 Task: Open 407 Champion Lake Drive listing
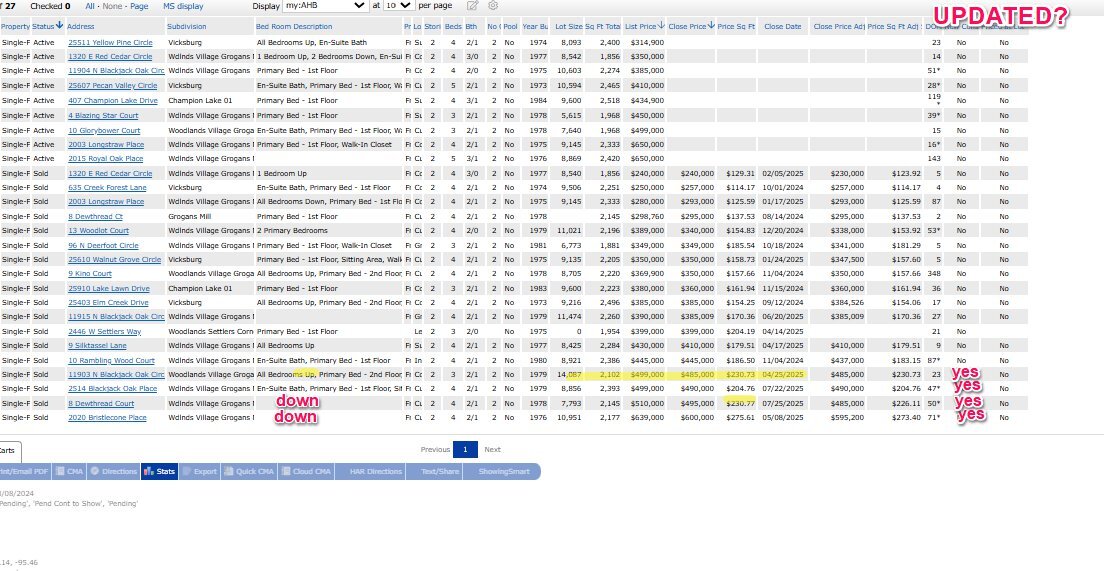coord(113,101)
